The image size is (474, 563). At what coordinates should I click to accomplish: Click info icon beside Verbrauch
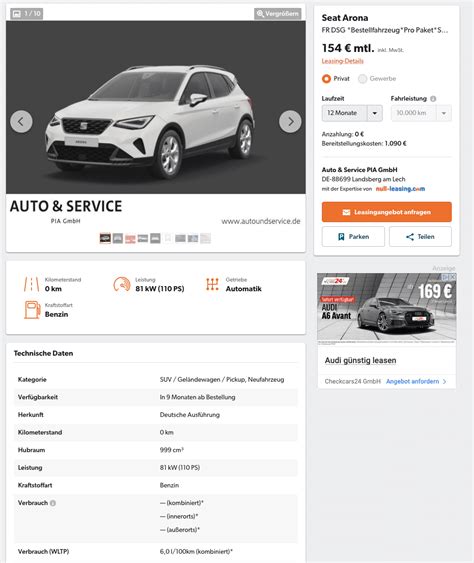[x=53, y=503]
